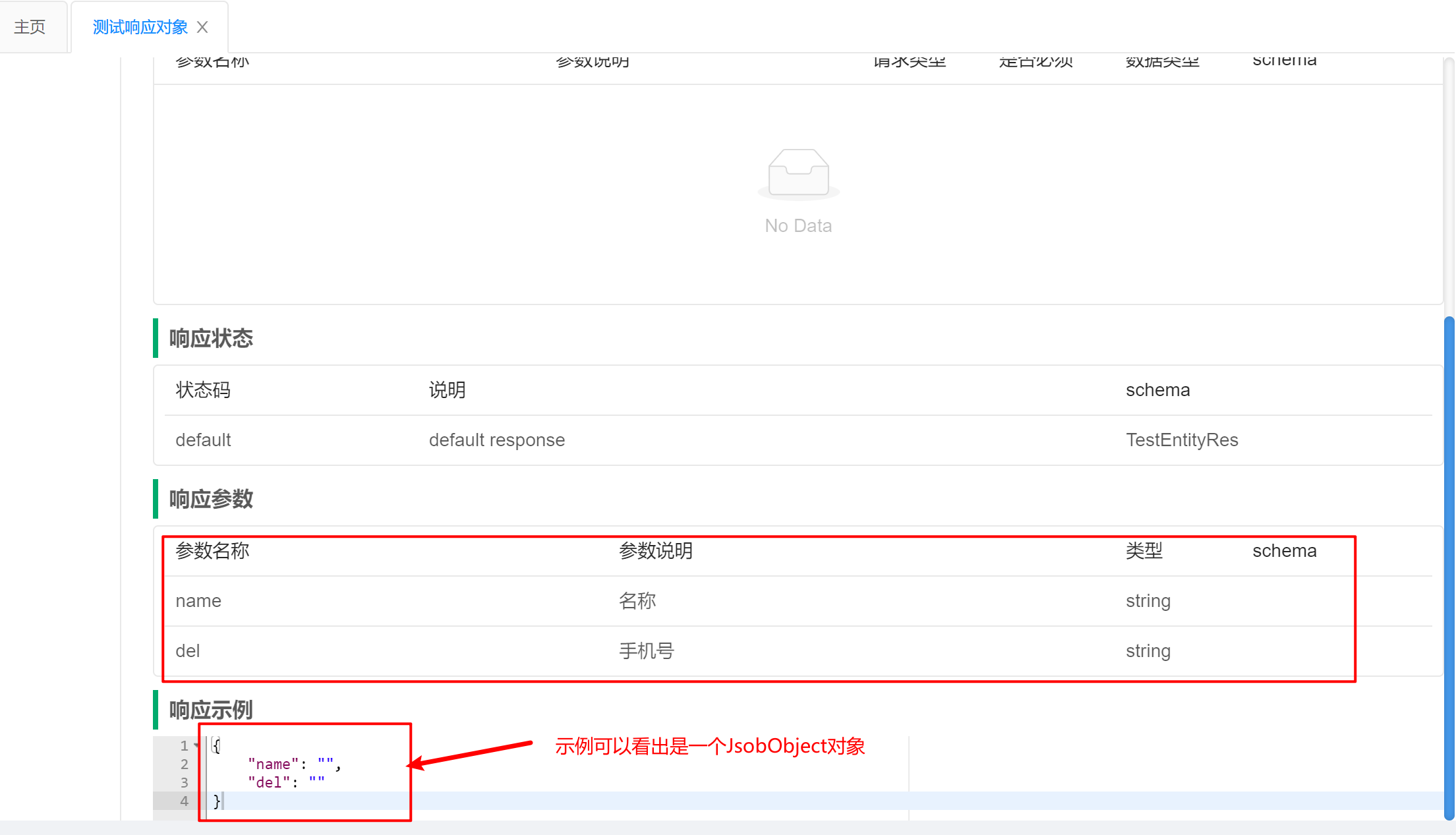Close the 测试响应对象 tab
The image size is (1456, 835).
coord(202,26)
